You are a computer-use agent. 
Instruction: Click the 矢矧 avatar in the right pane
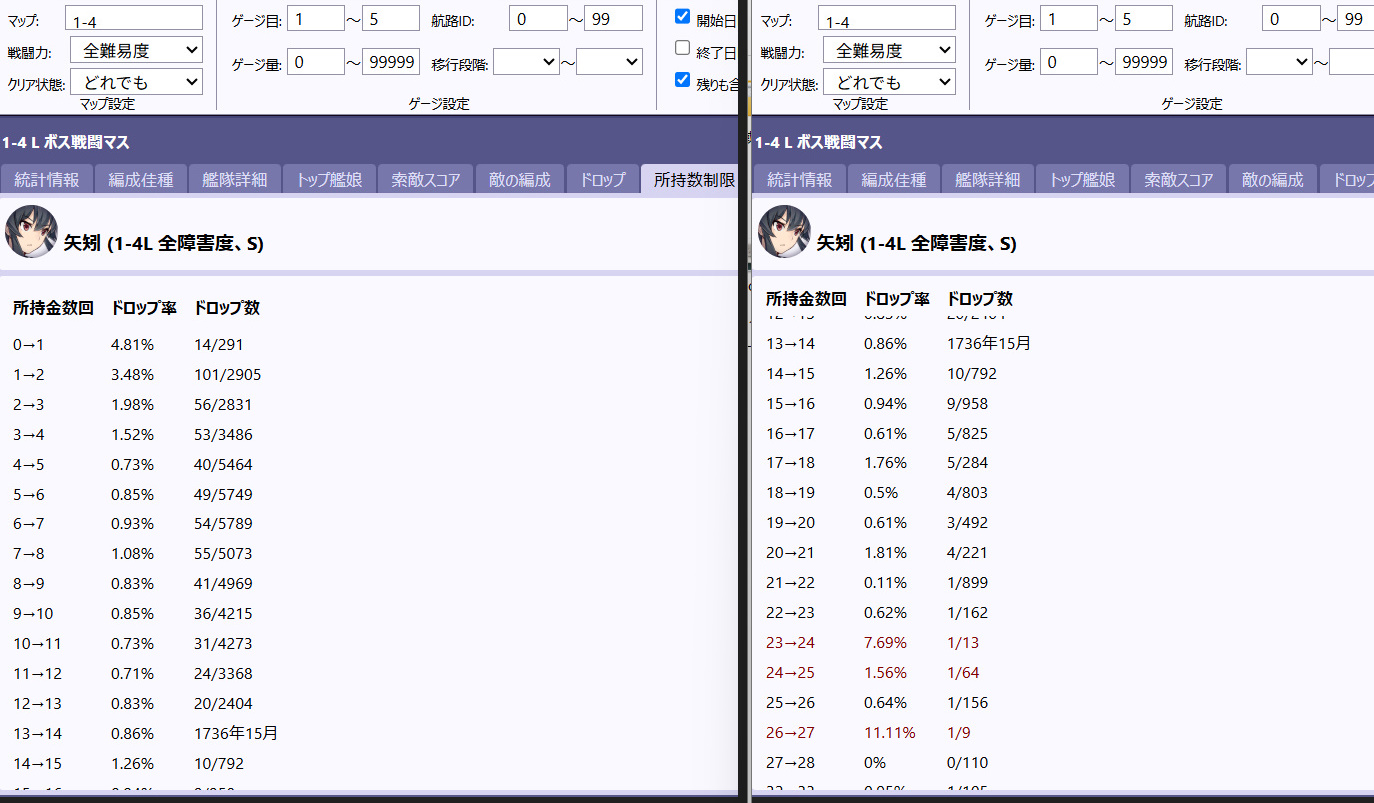[784, 232]
